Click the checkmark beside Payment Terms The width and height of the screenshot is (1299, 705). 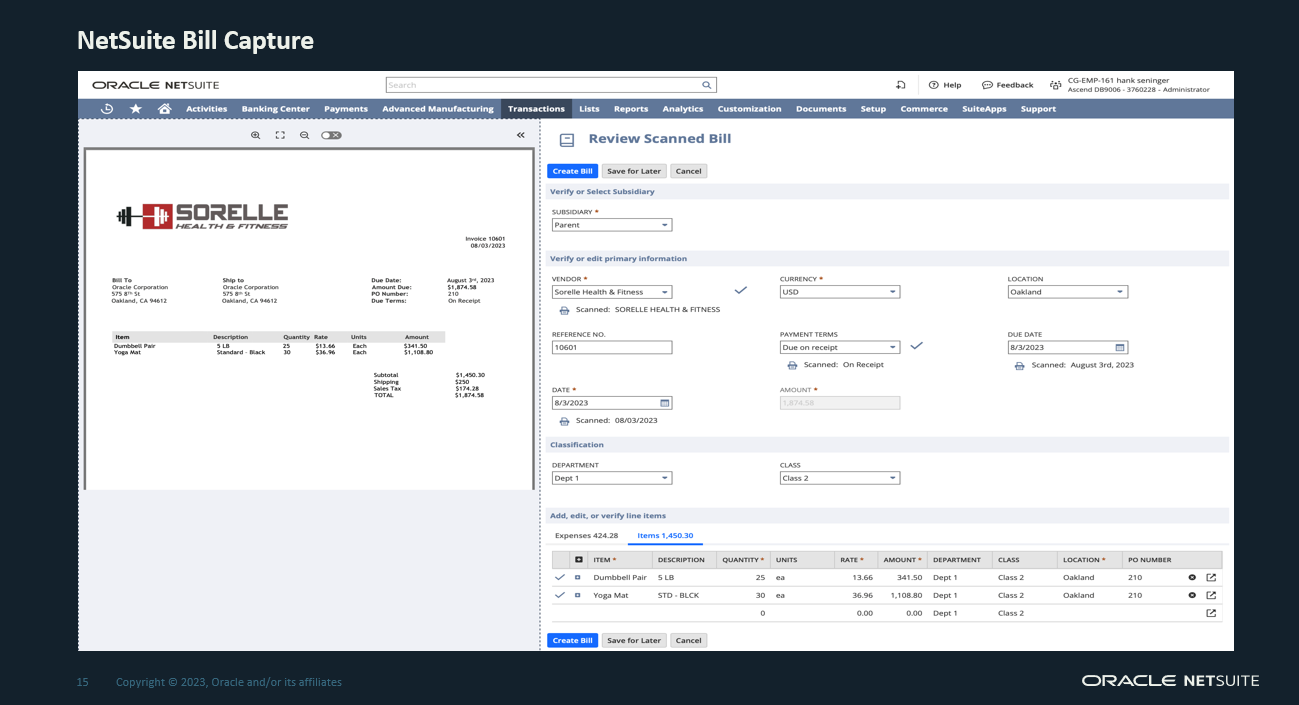(x=917, y=345)
